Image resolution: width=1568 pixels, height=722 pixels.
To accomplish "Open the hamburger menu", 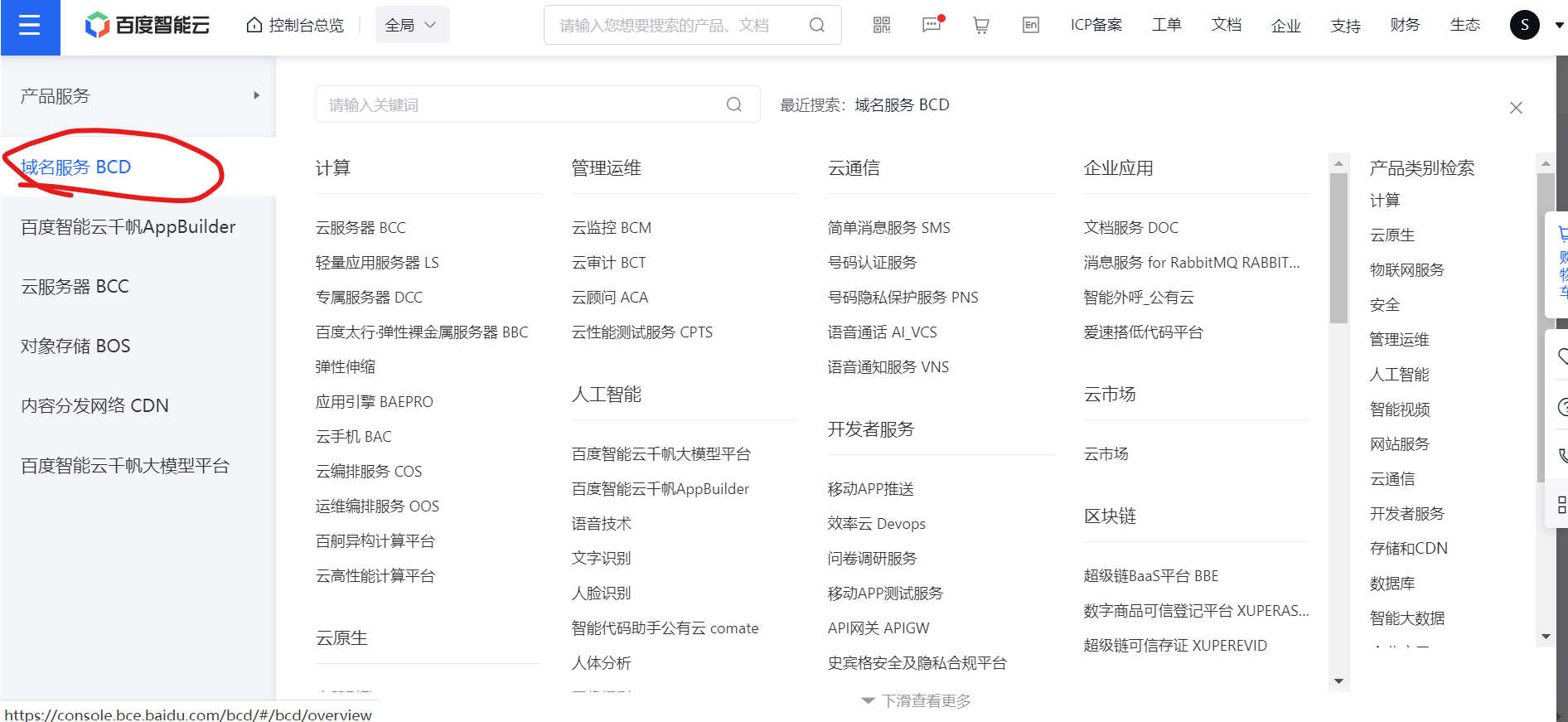I will [x=30, y=27].
